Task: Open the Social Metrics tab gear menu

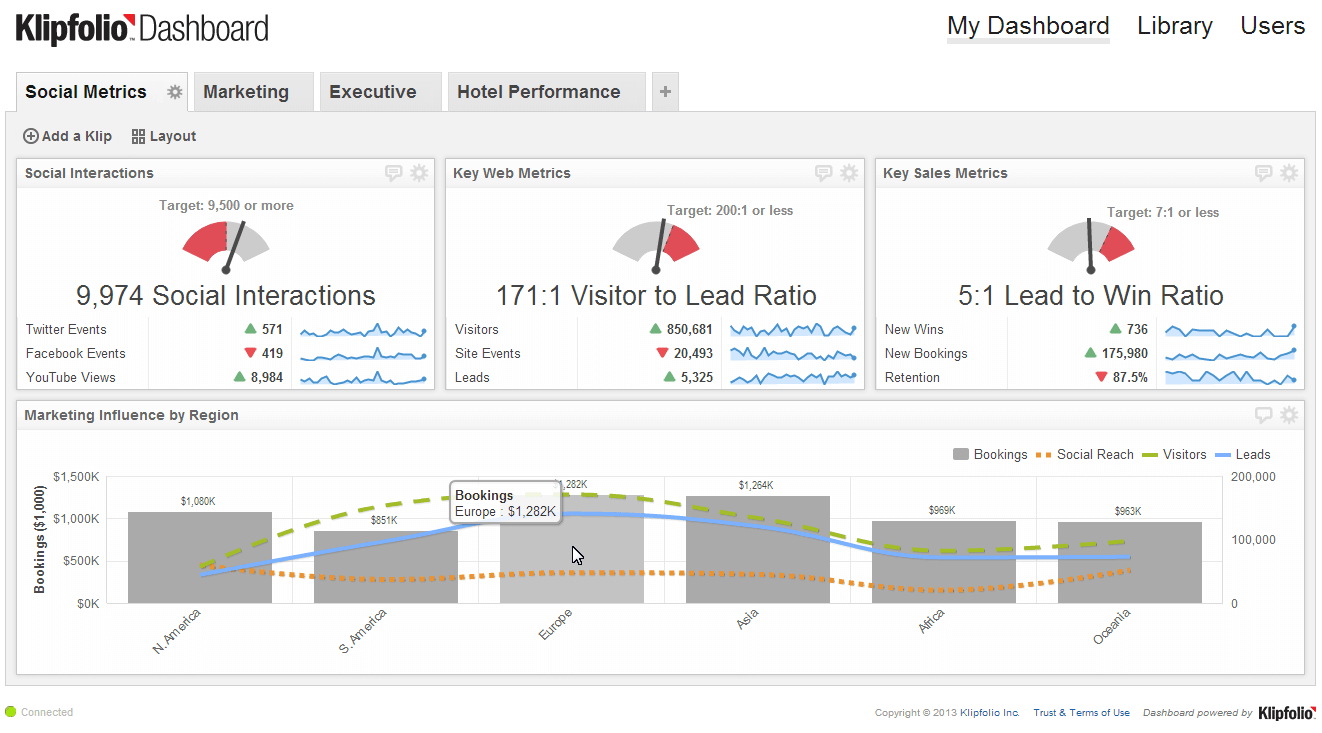Action: [173, 91]
